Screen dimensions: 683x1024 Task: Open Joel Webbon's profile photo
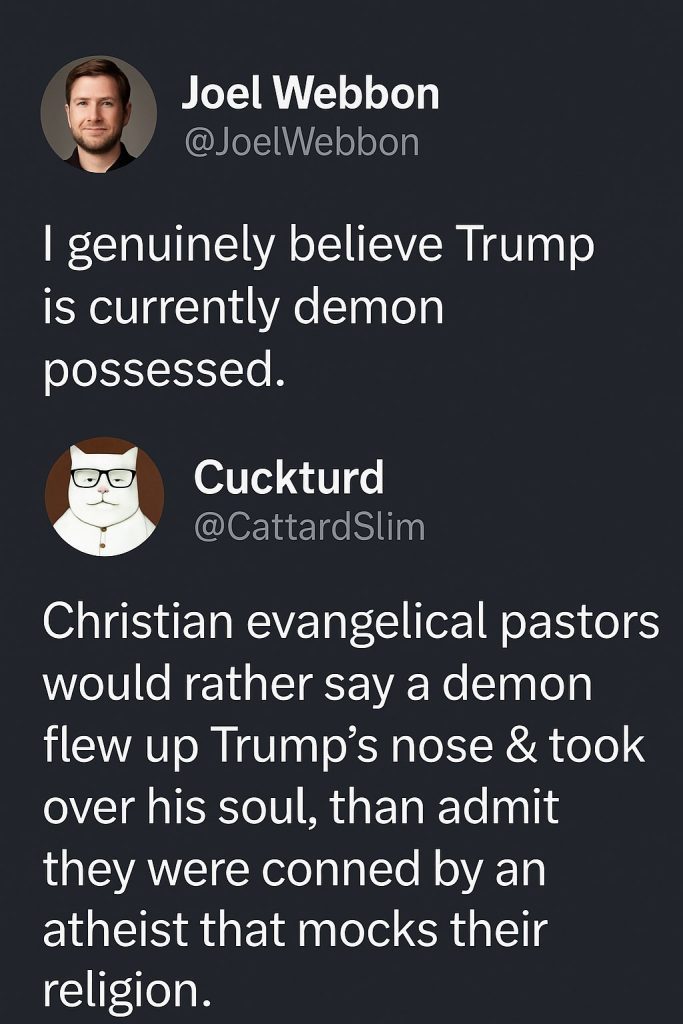point(98,113)
